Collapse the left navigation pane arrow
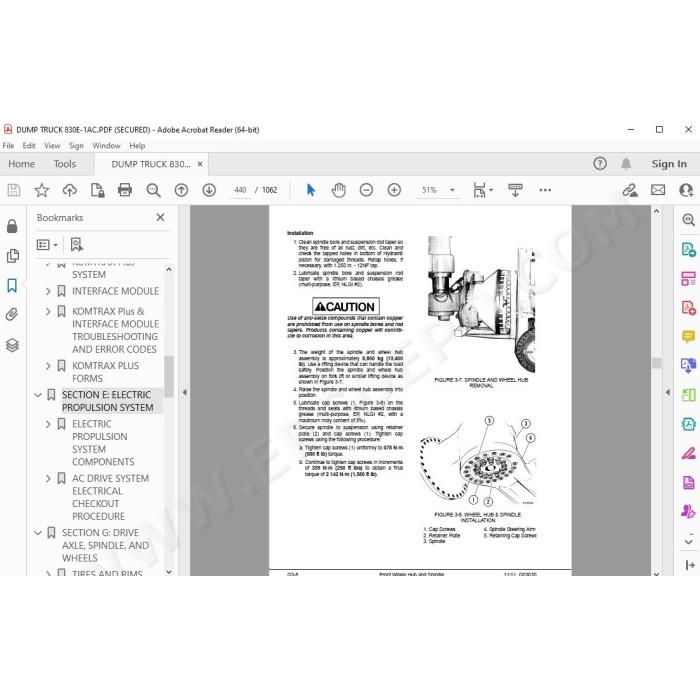Screen dimensions: 700x700 click(184, 392)
